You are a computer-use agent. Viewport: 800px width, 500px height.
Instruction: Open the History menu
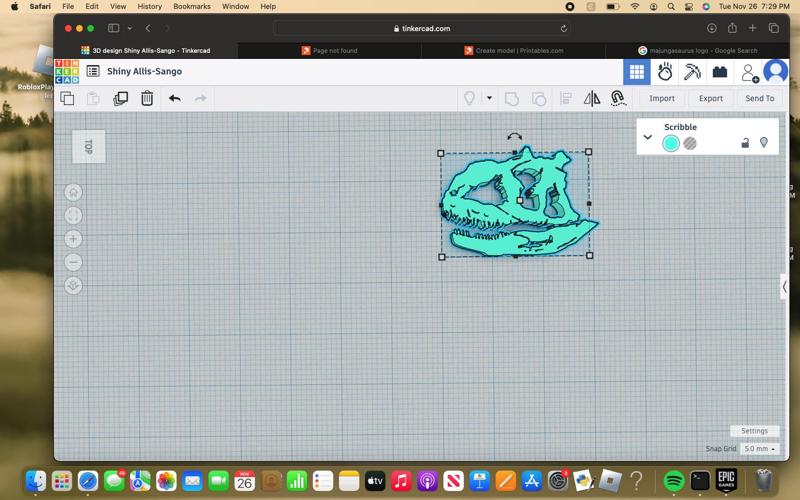pyautogui.click(x=149, y=6)
